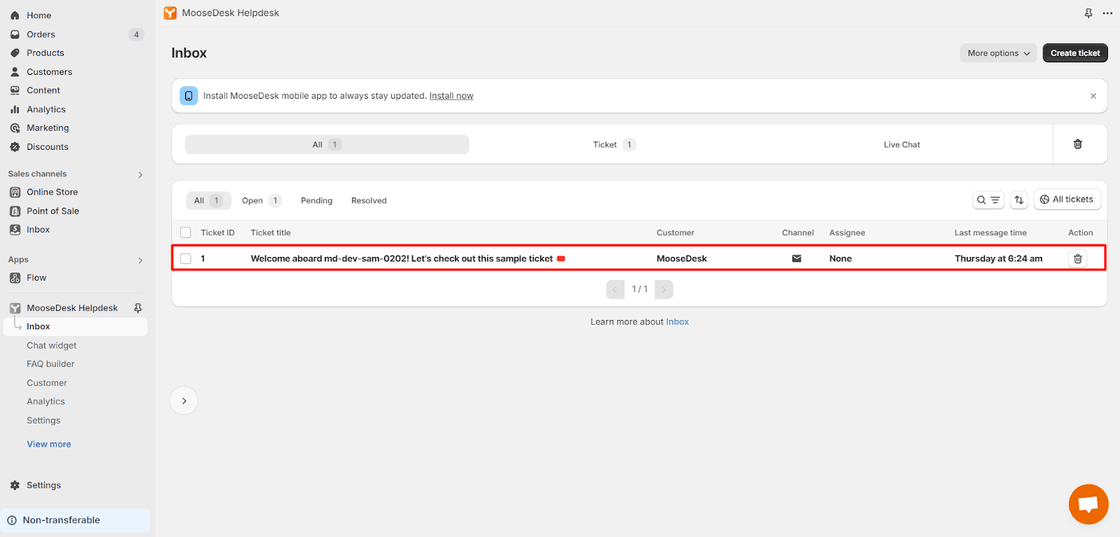
Task: Open Shopify admin Settings
Action: click(x=44, y=485)
